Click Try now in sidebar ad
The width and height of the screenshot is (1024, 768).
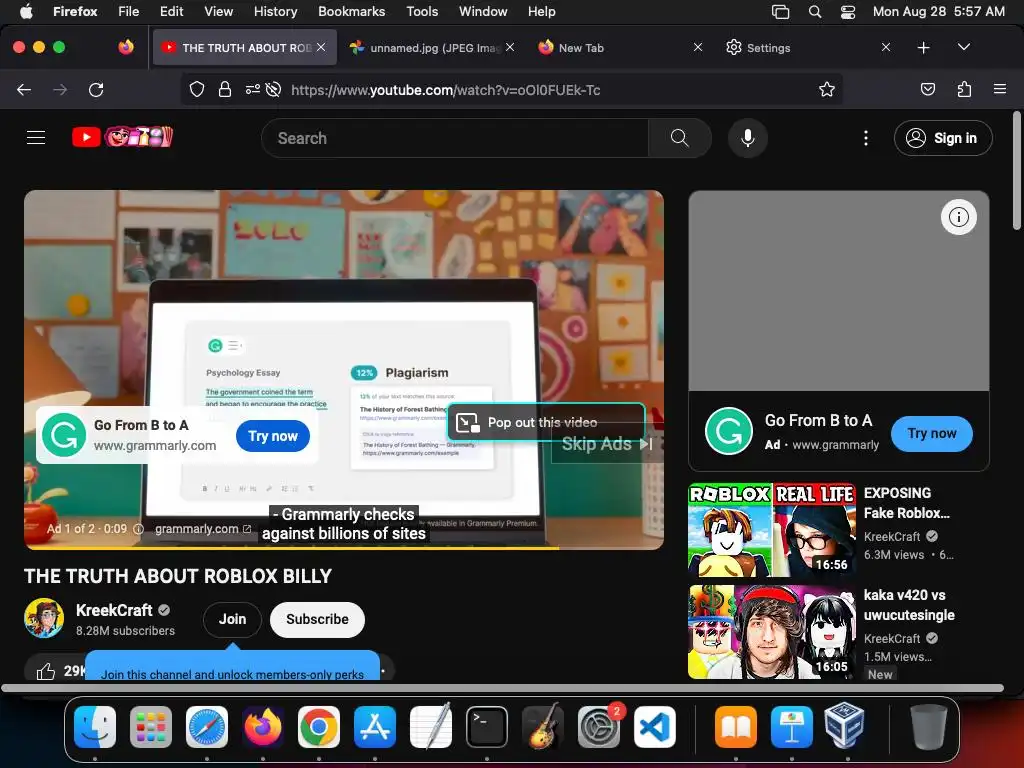(x=931, y=433)
